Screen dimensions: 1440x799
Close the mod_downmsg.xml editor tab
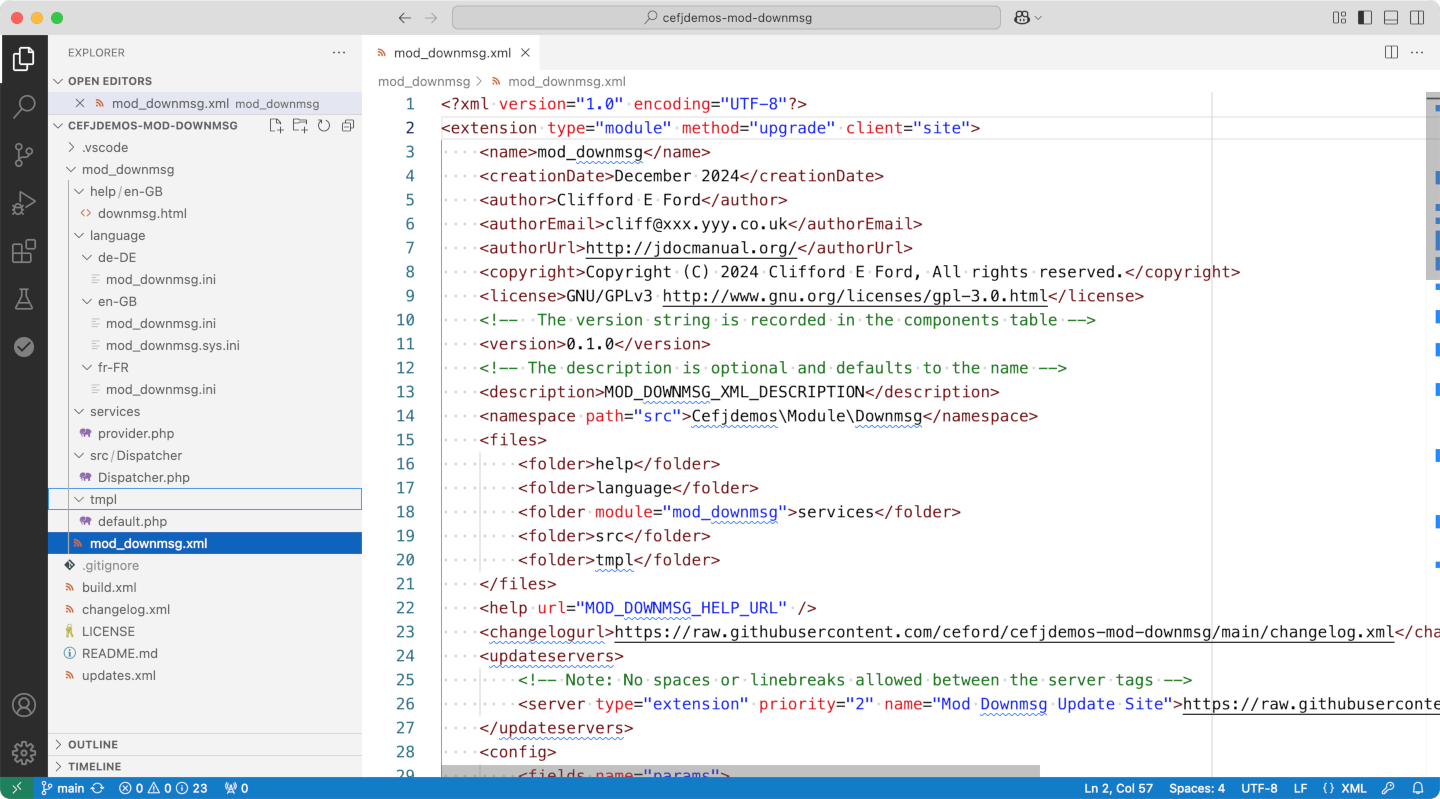point(525,53)
